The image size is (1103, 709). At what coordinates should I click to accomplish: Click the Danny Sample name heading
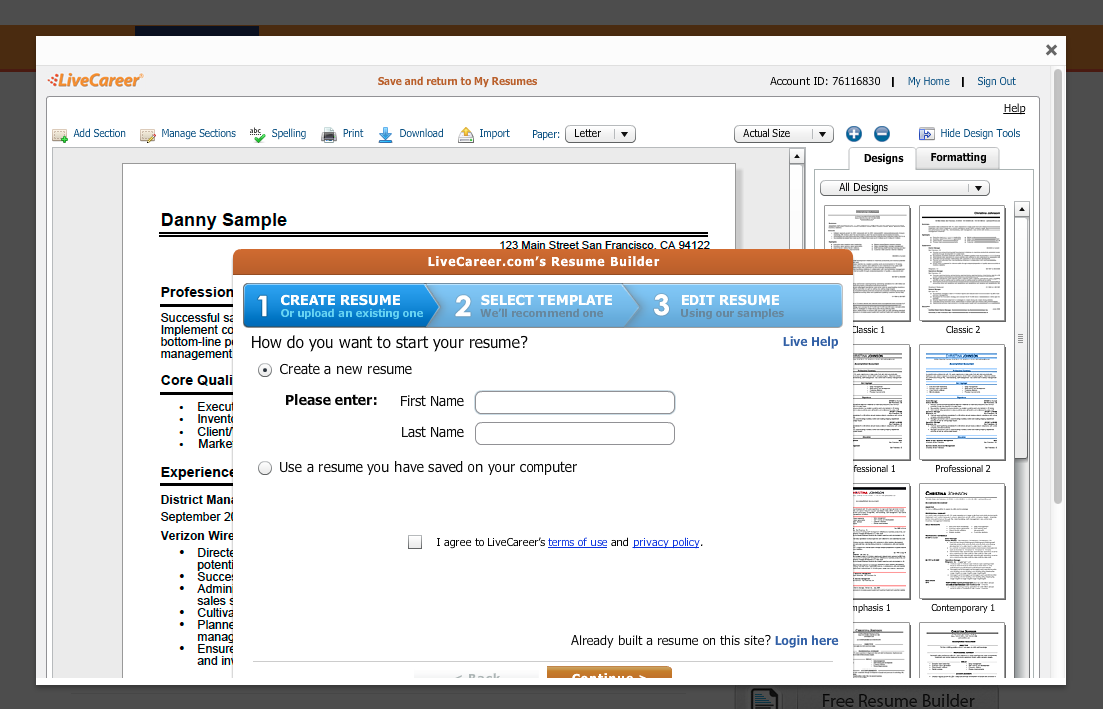click(x=224, y=220)
